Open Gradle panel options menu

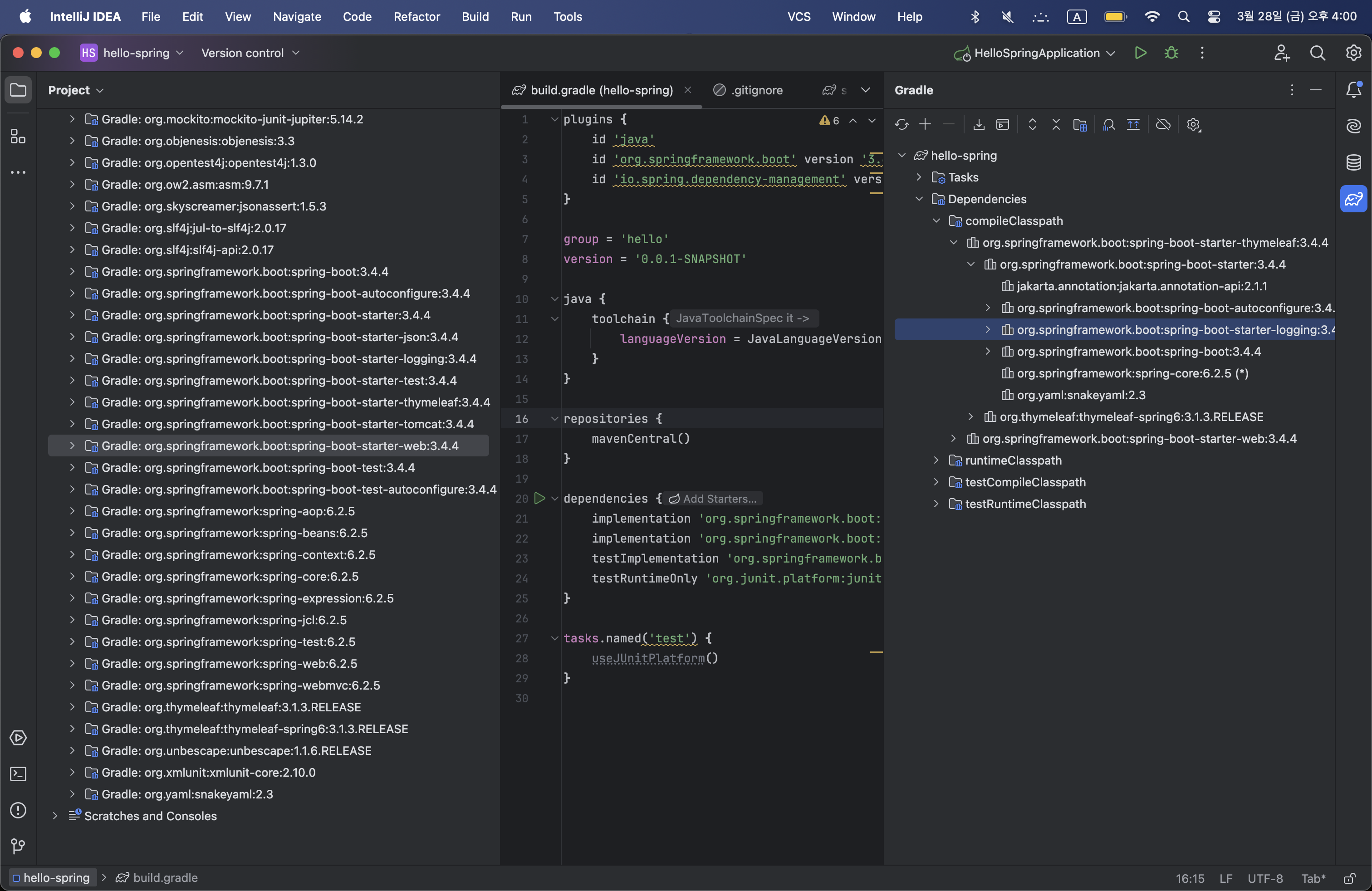[x=1292, y=90]
